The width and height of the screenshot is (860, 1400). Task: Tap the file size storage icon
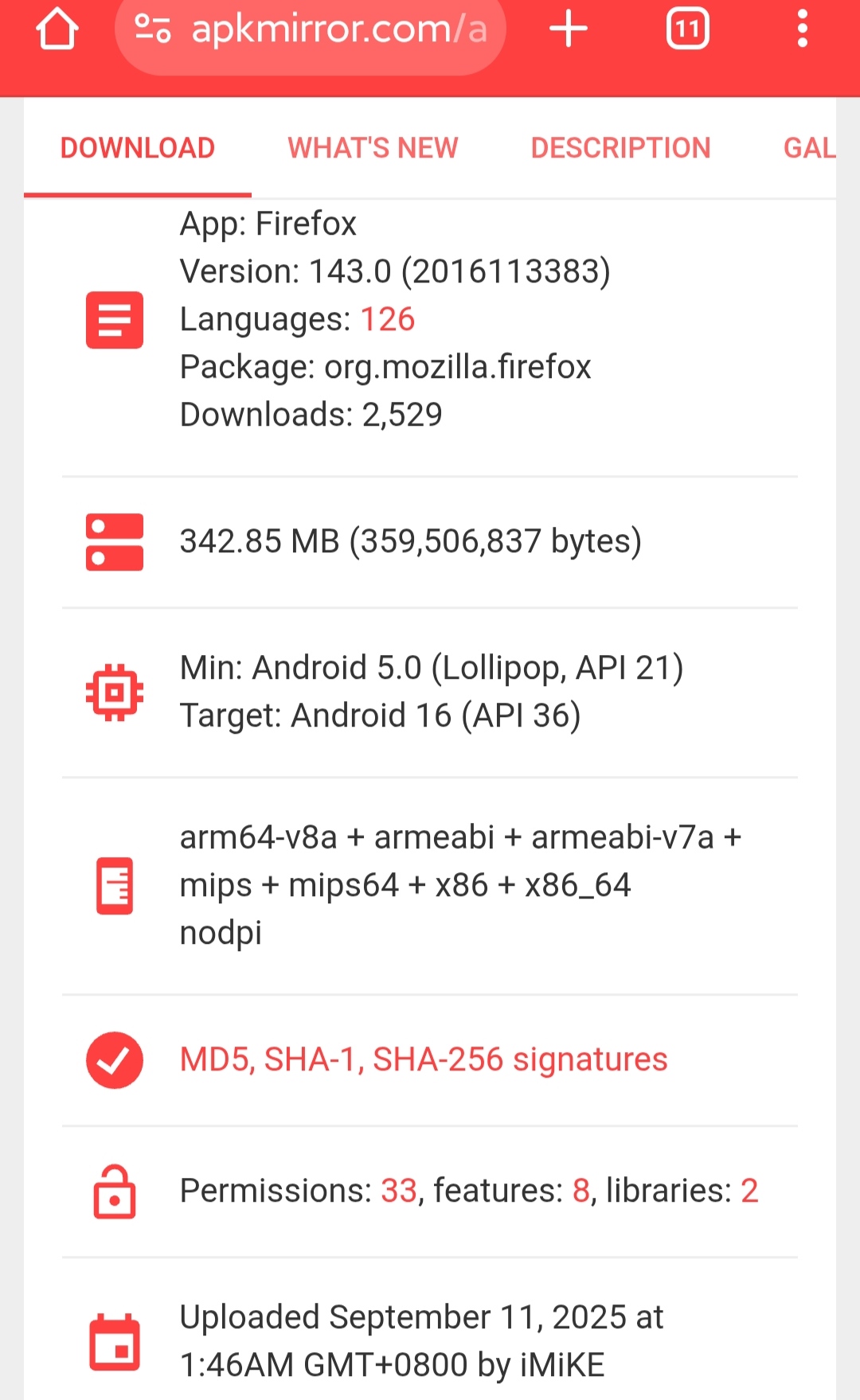click(x=115, y=542)
